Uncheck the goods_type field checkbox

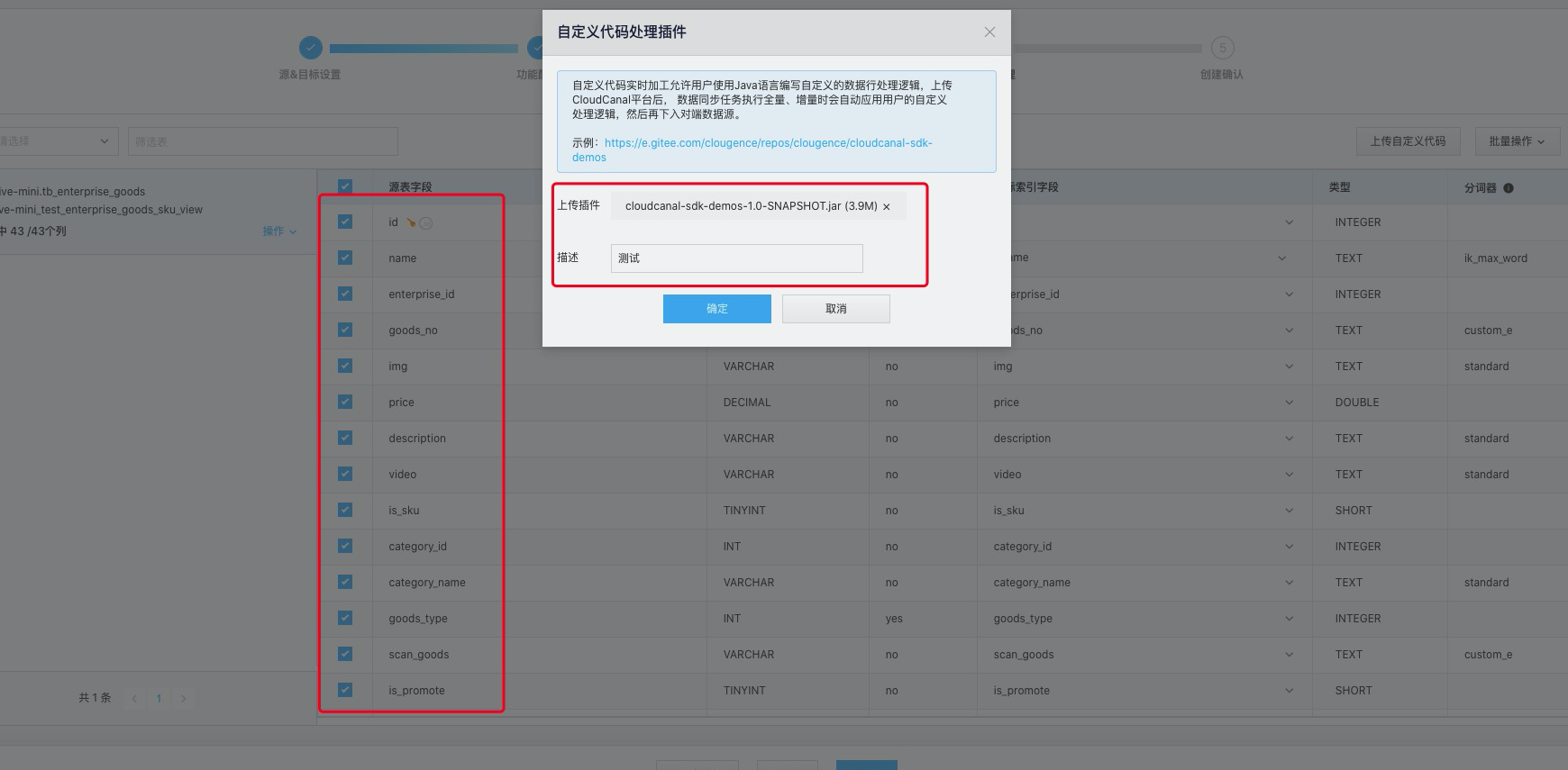[x=345, y=618]
